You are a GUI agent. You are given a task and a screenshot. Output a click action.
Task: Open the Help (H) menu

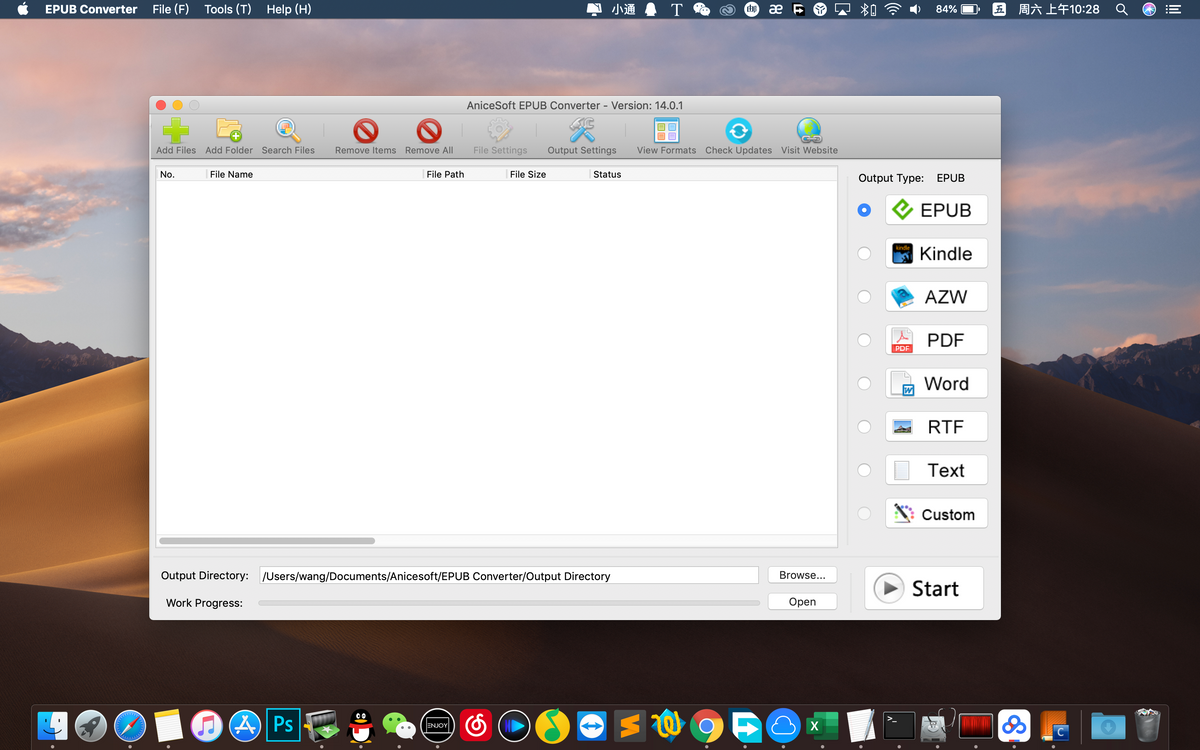click(x=289, y=9)
